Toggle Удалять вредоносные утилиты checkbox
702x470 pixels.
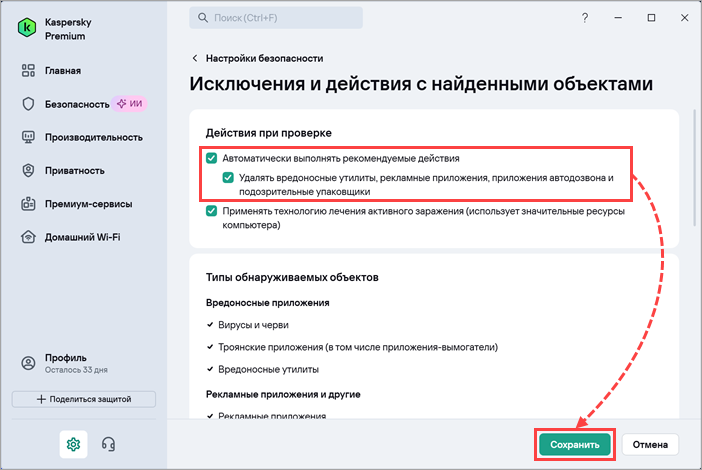[x=228, y=178]
